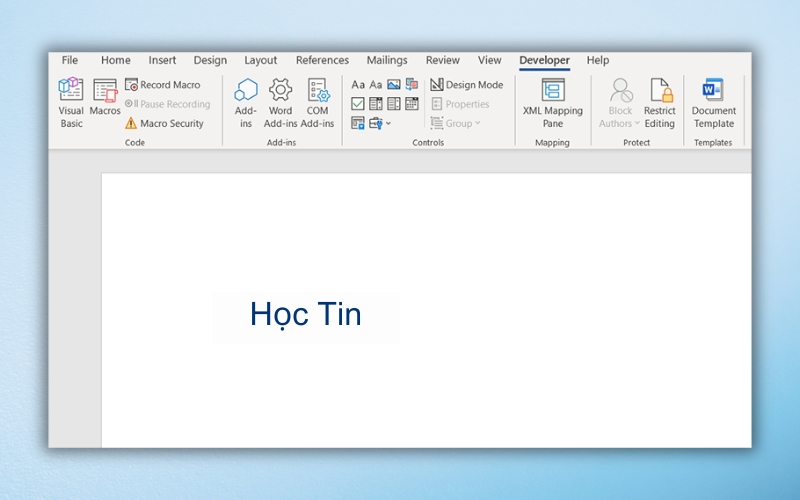Open COM Add-ins manager
Image resolution: width=800 pixels, height=500 pixels.
(317, 103)
